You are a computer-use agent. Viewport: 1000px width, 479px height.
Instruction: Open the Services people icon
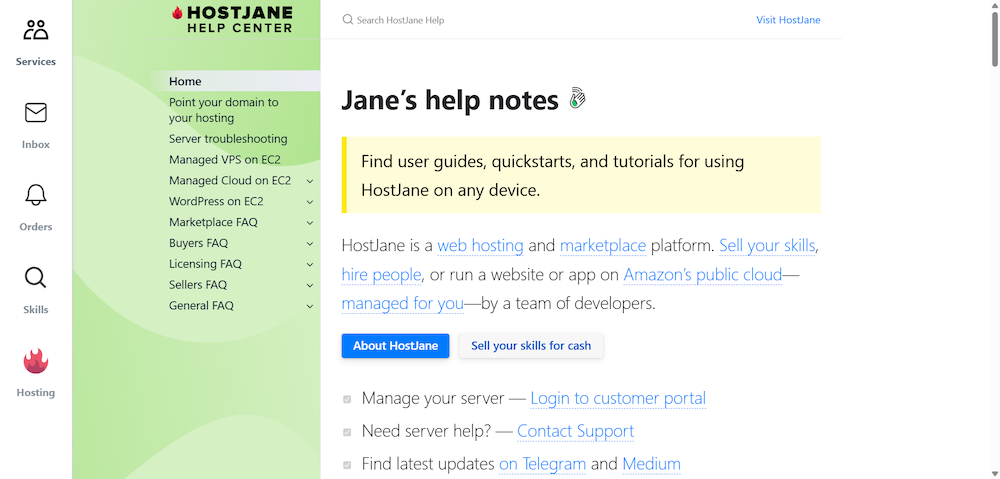[x=36, y=30]
